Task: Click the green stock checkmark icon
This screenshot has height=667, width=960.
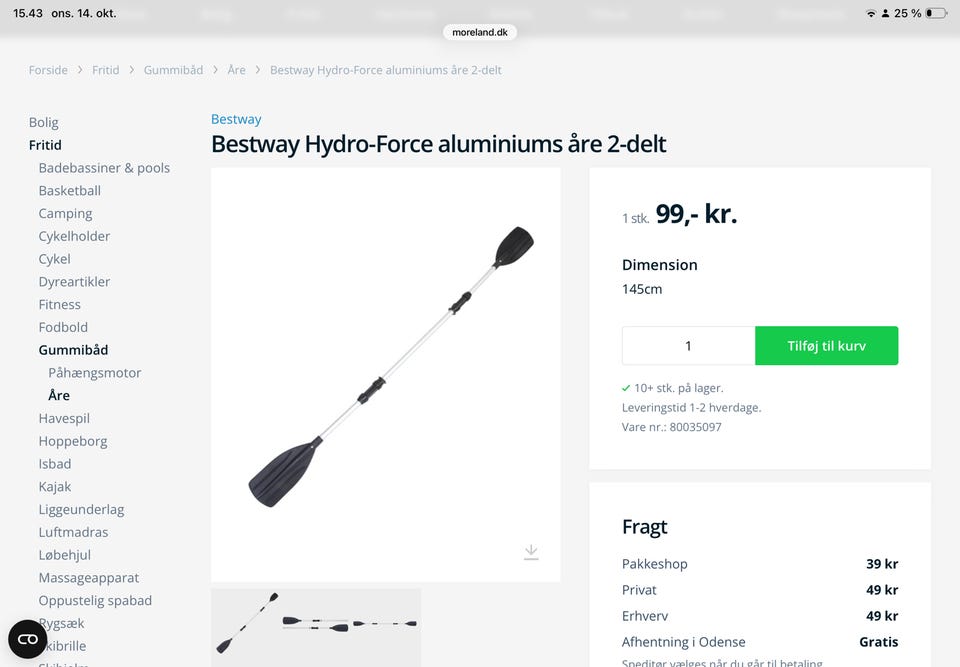Action: click(626, 388)
